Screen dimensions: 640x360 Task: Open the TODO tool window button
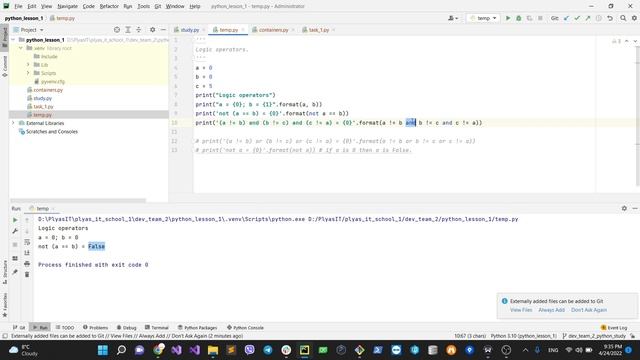[65, 327]
